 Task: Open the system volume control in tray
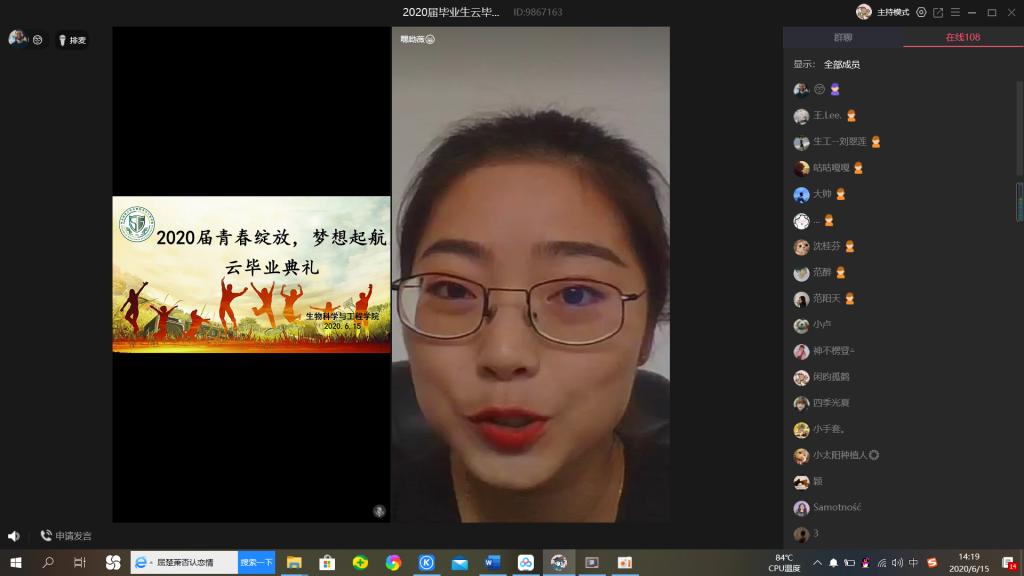[897, 562]
